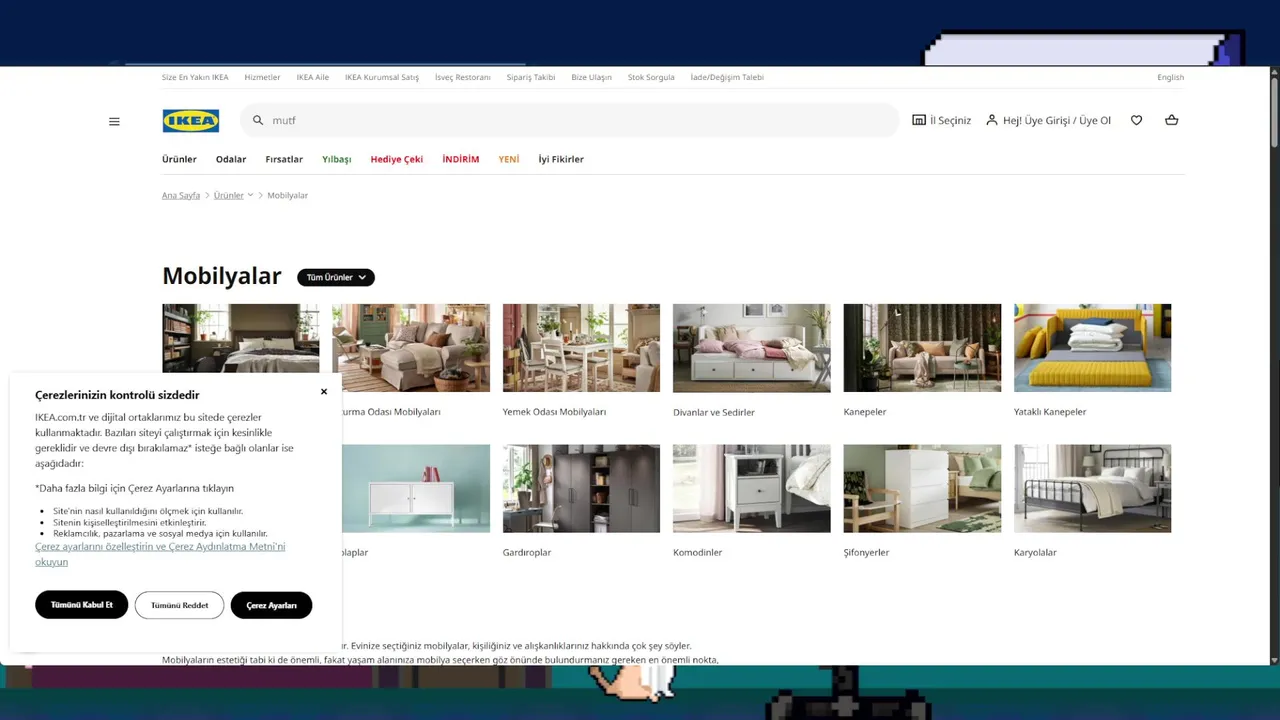Click Divanlar ve Sedirler caption
The image size is (1280, 720).
(714, 412)
